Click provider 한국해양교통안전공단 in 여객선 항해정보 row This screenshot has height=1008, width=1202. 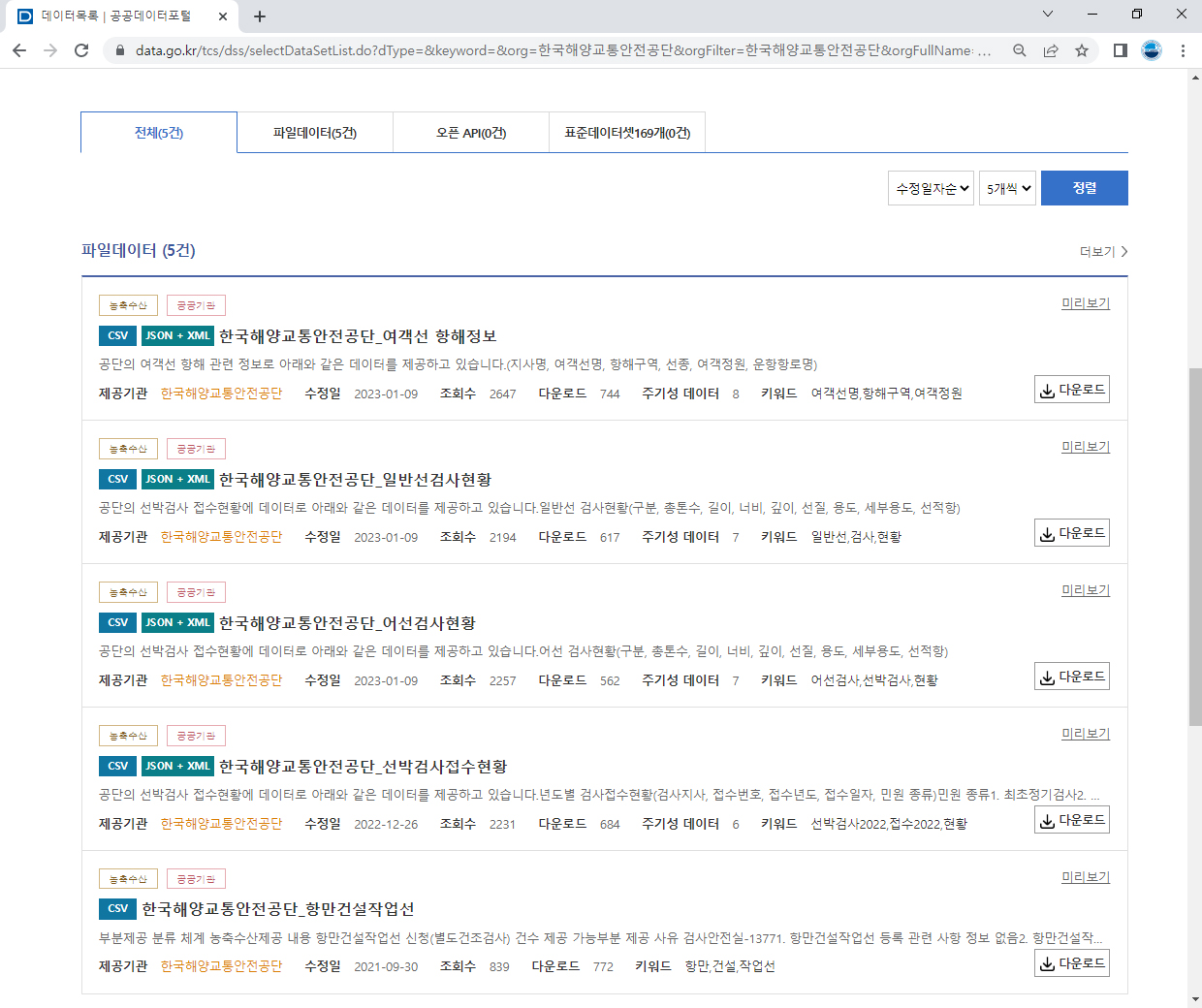click(221, 394)
